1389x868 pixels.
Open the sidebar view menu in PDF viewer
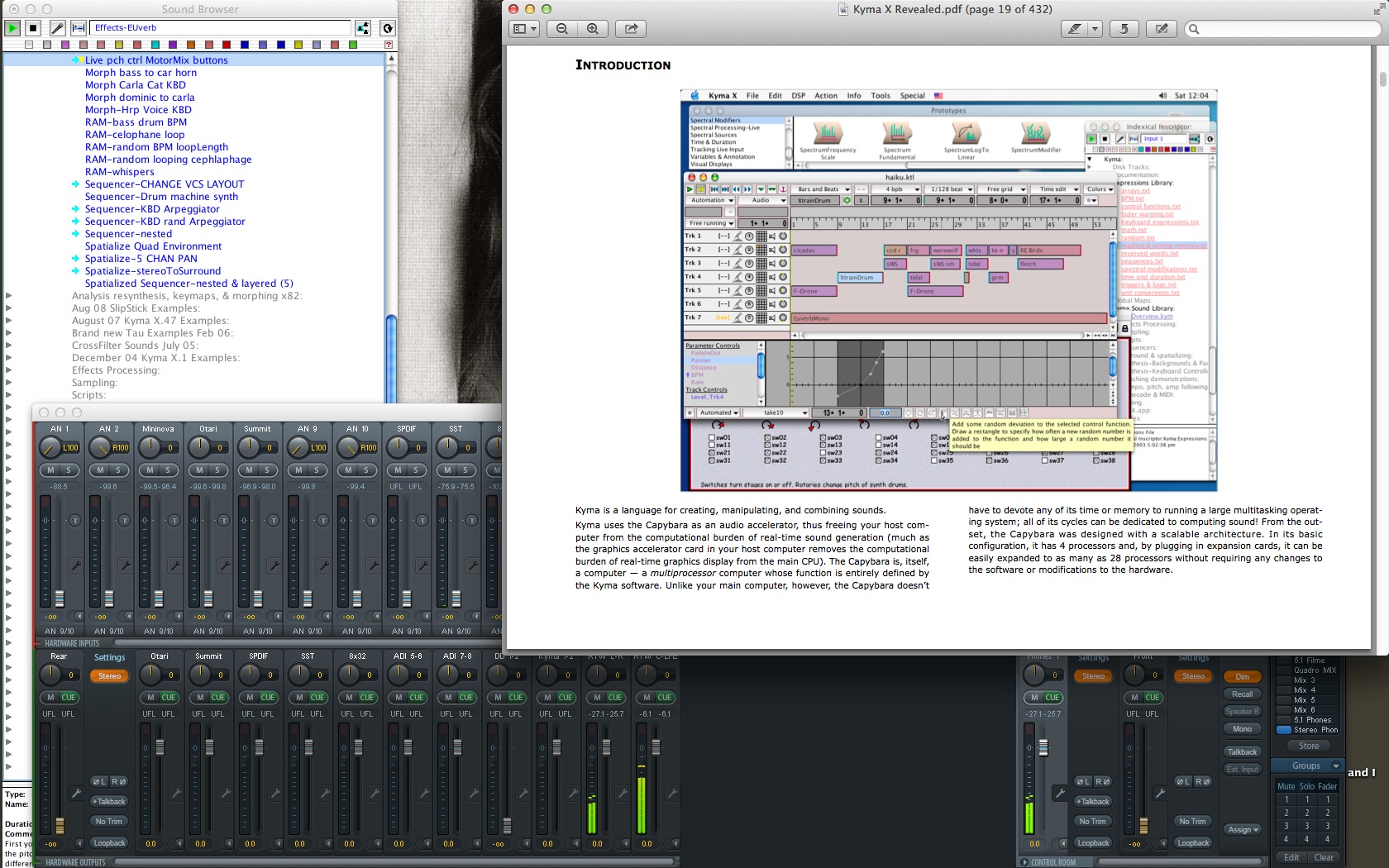[x=524, y=29]
